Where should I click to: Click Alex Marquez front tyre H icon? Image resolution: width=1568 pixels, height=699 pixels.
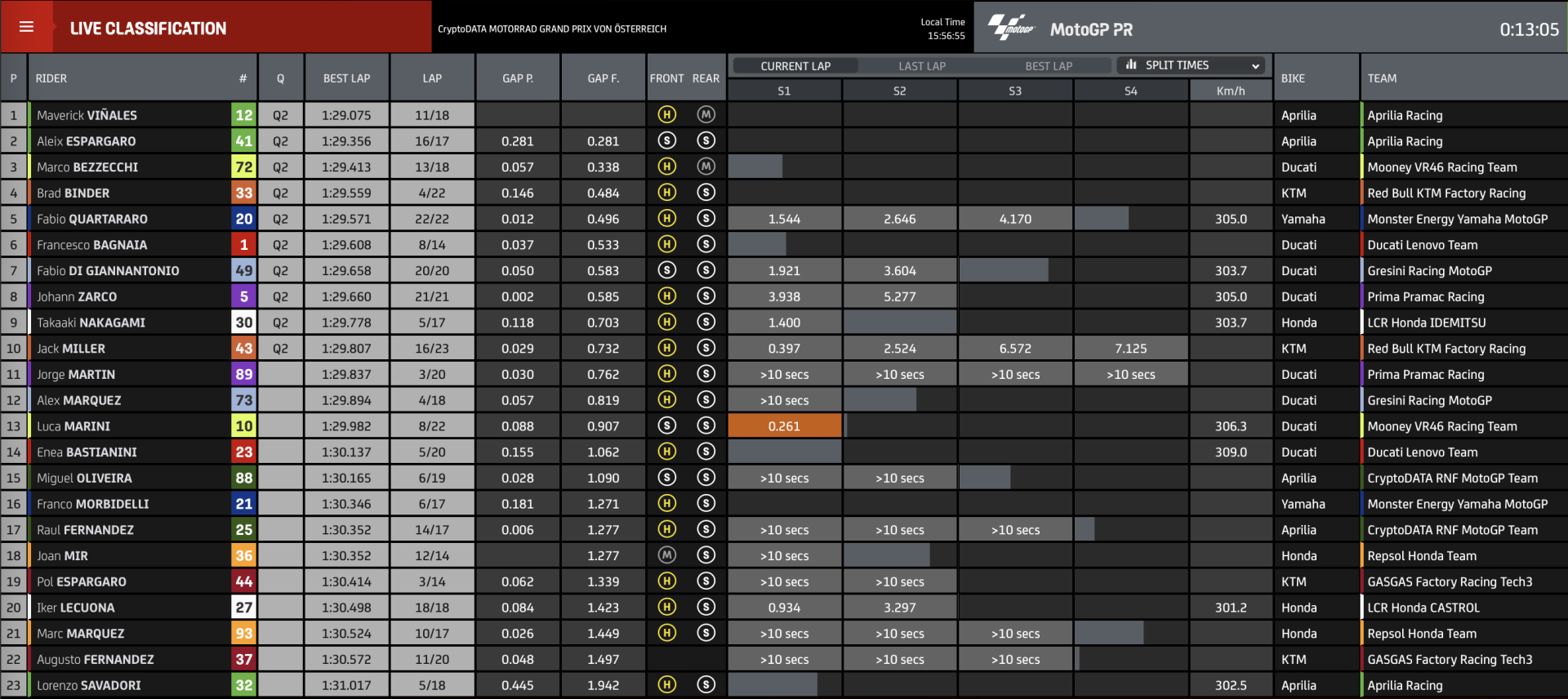pos(666,400)
